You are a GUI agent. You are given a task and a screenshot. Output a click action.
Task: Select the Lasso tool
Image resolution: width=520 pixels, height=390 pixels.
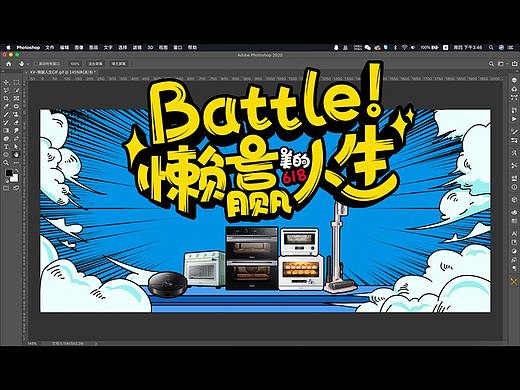pos(6,90)
